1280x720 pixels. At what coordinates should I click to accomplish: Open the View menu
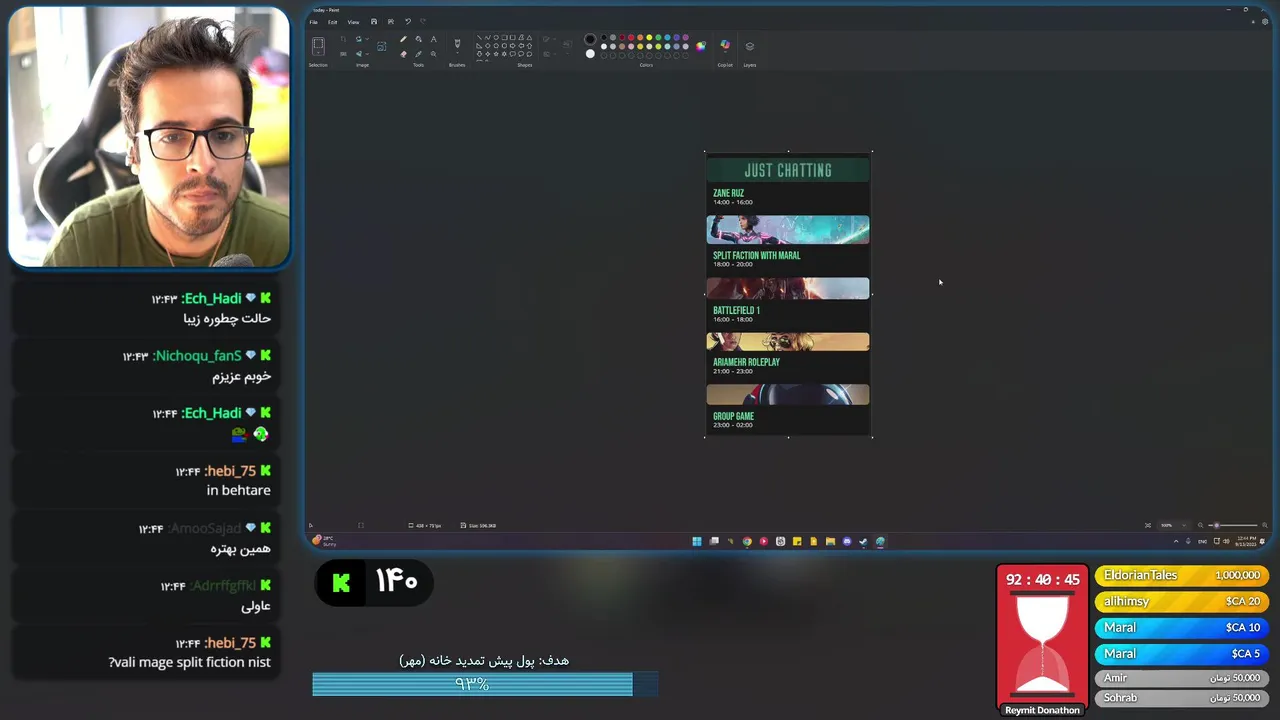click(353, 22)
